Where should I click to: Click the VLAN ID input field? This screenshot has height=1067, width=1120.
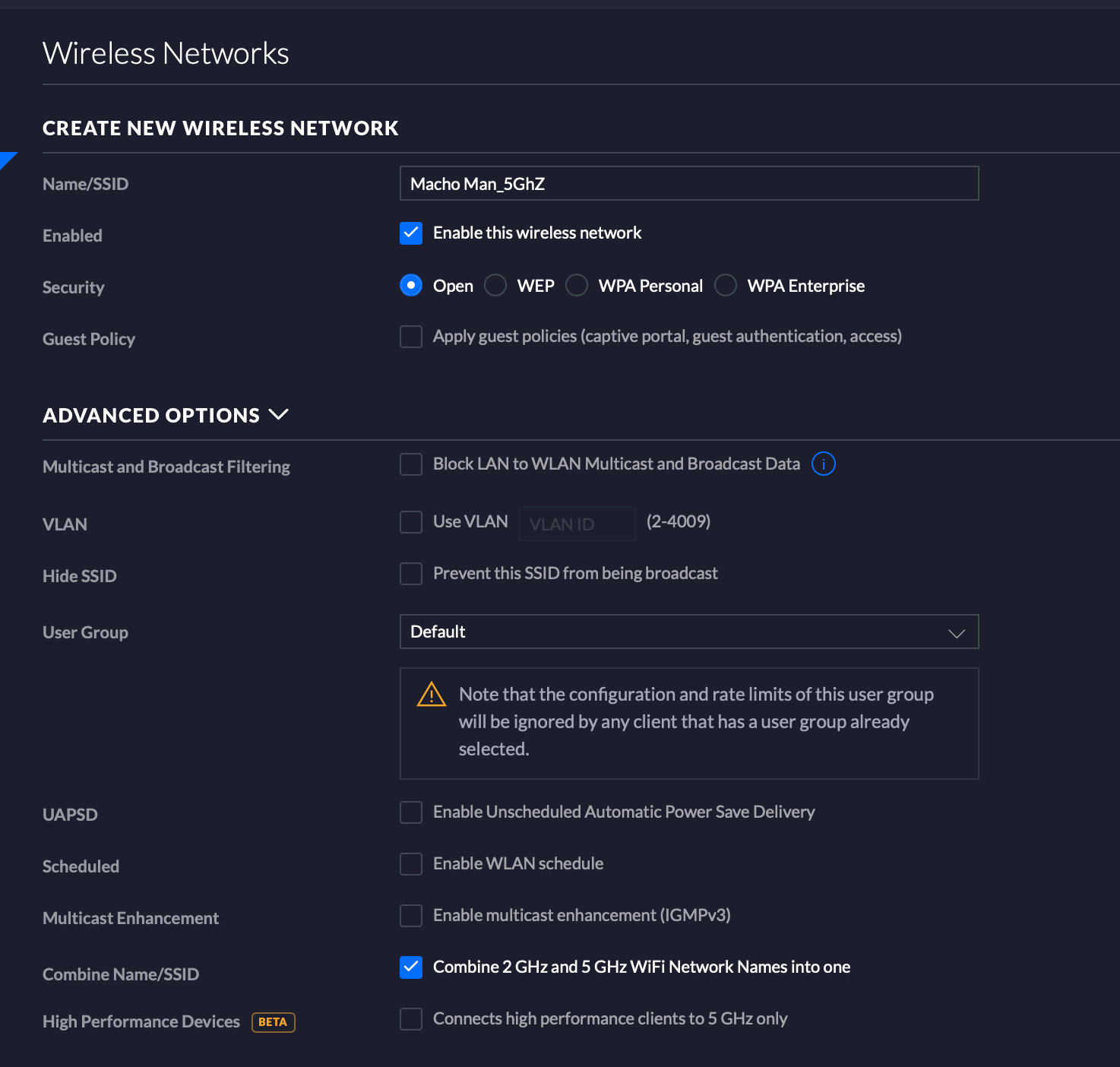pyautogui.click(x=577, y=524)
